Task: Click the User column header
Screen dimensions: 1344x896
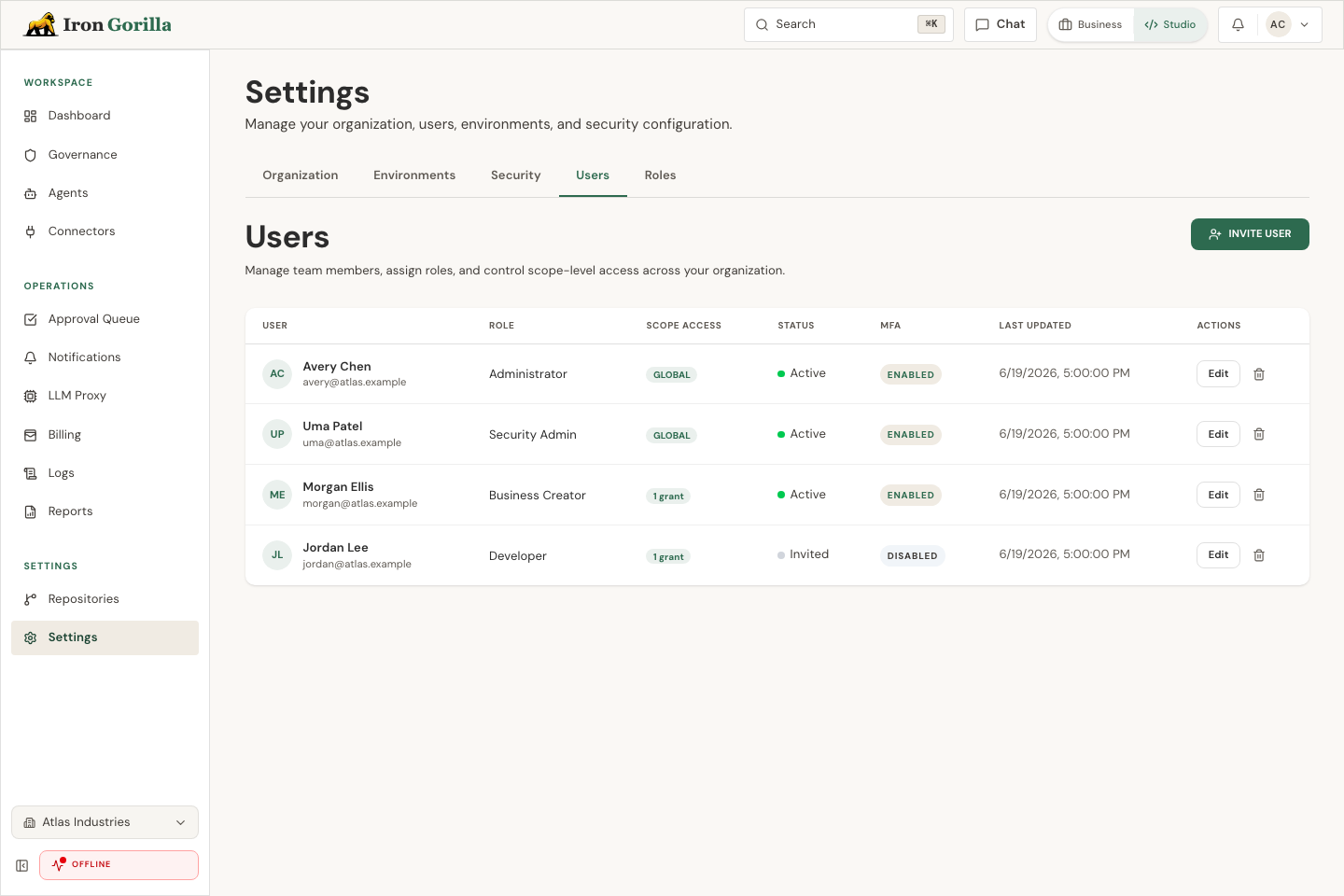Action: tap(275, 326)
